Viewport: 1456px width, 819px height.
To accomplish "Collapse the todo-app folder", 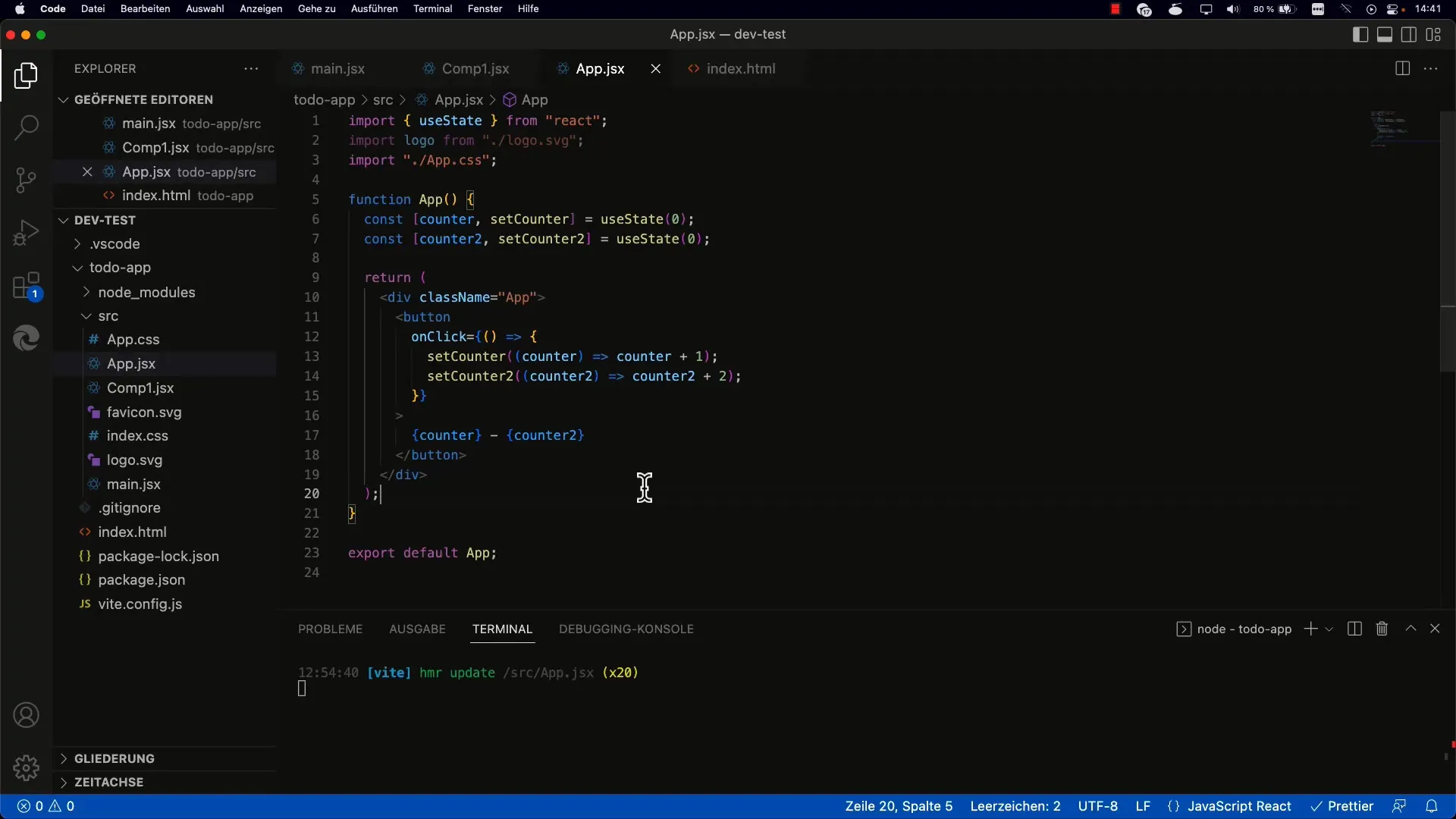I will coord(165,268).
